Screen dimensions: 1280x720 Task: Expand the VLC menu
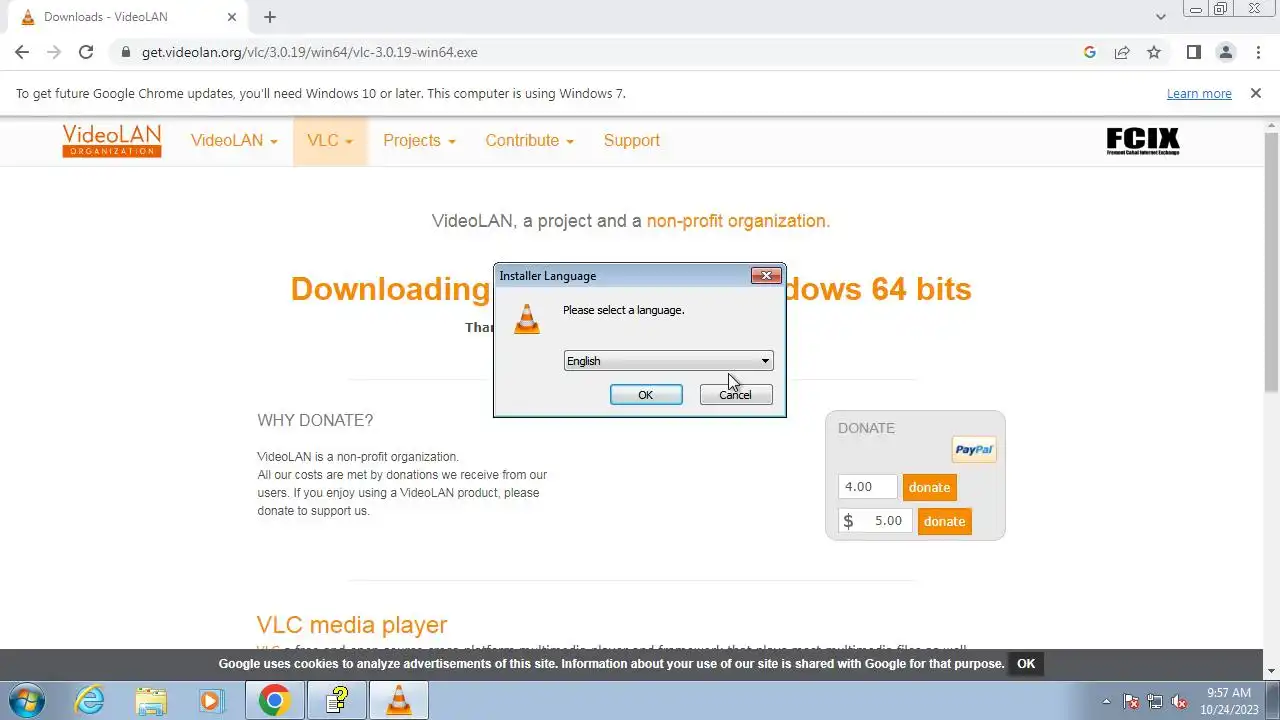(330, 141)
